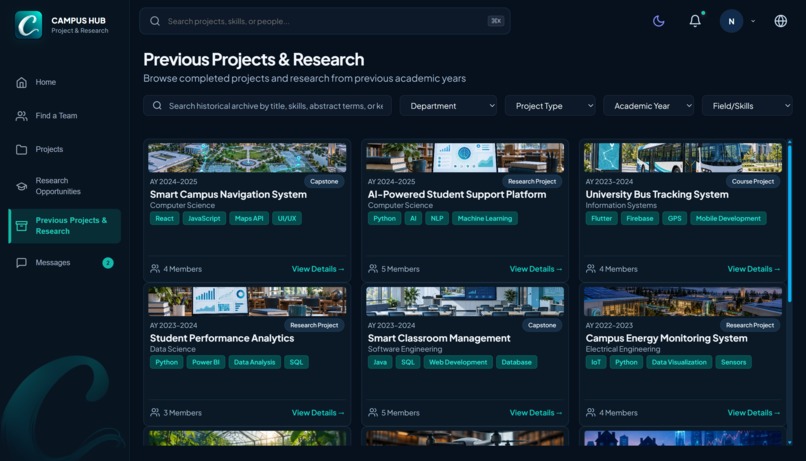Image resolution: width=806 pixels, height=461 pixels.
Task: View Details of Campus Energy Monitoring System
Action: click(x=754, y=413)
